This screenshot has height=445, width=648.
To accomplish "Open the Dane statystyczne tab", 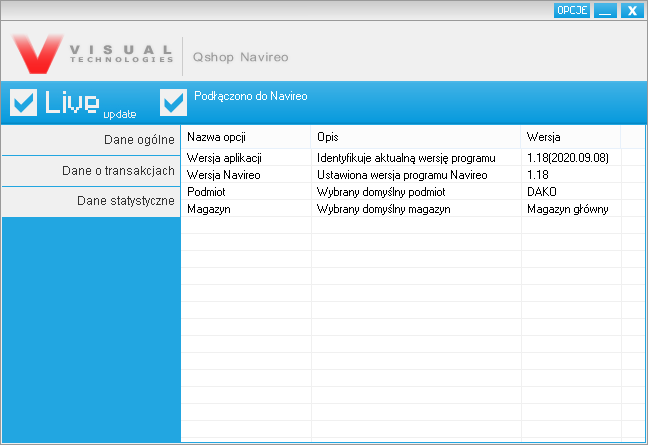I will pyautogui.click(x=91, y=201).
